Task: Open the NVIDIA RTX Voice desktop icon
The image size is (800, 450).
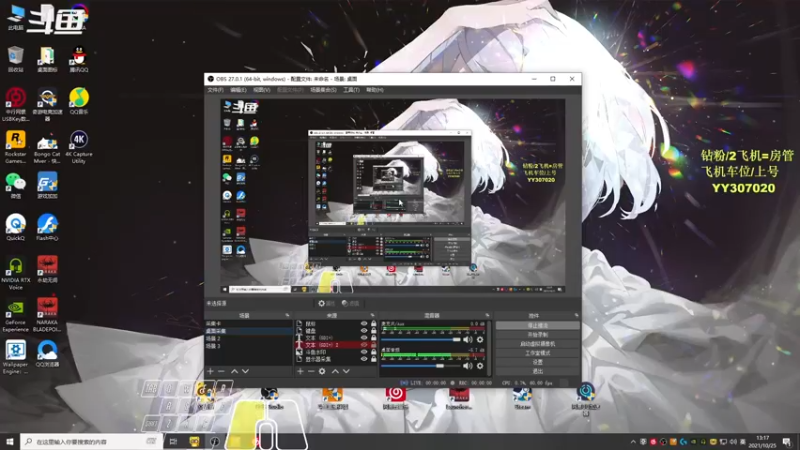Action: click(x=16, y=273)
